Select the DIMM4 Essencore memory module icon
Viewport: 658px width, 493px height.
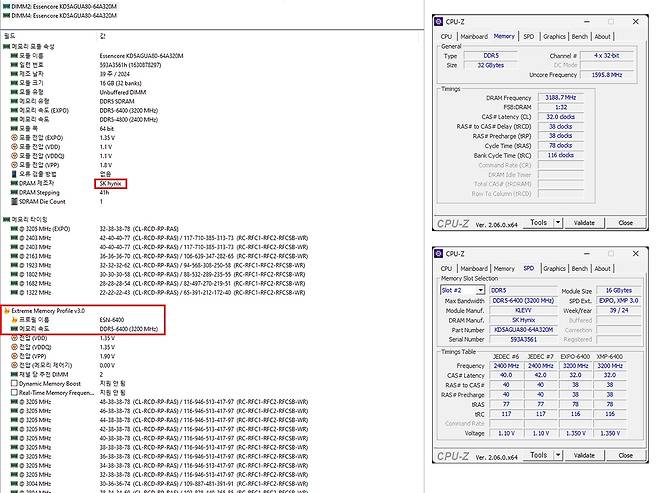7,17
